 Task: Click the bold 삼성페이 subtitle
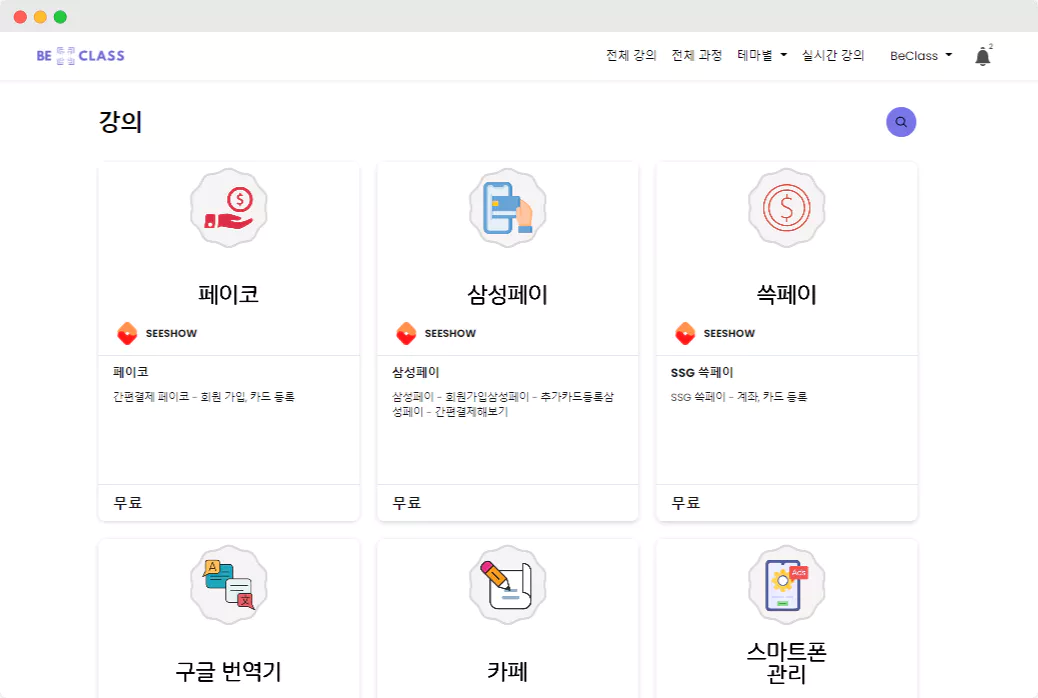pyautogui.click(x=416, y=372)
